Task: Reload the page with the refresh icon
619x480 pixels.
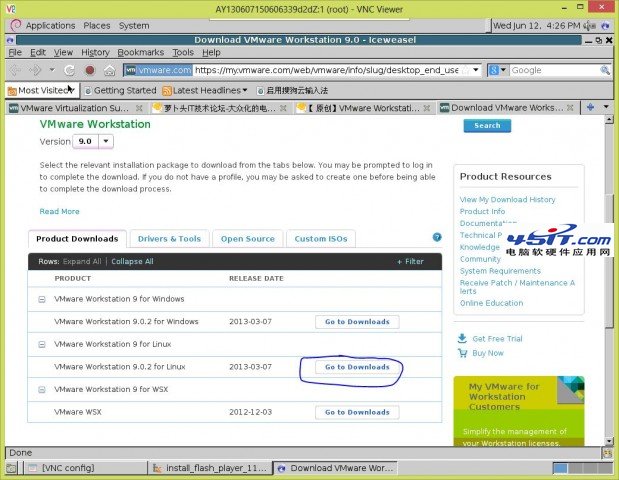Action: (69, 70)
